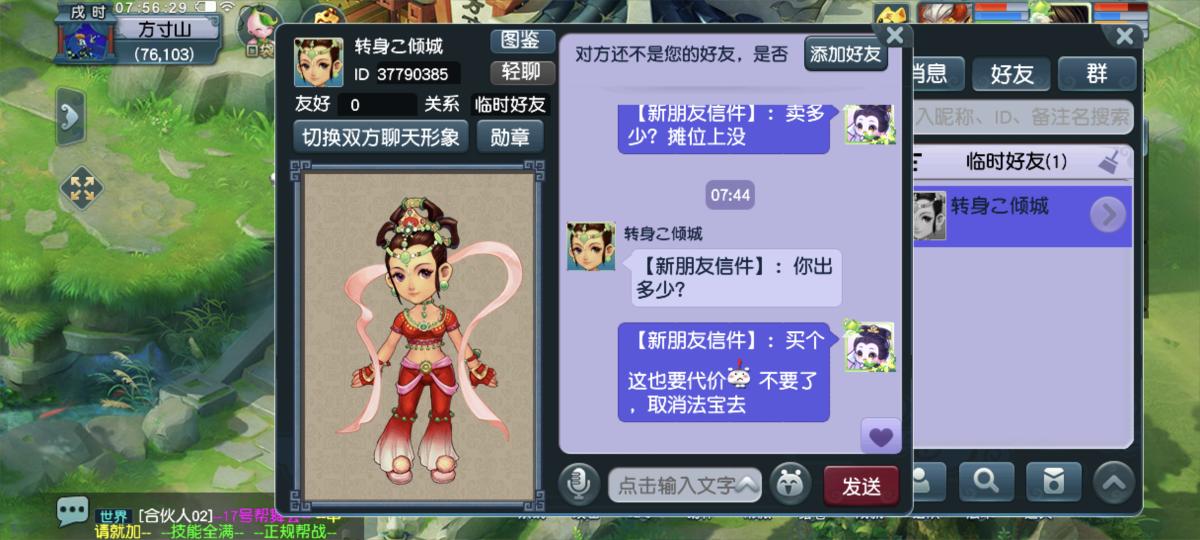Open the round arrow beside 转身こ倾城 friend entry

(1107, 215)
